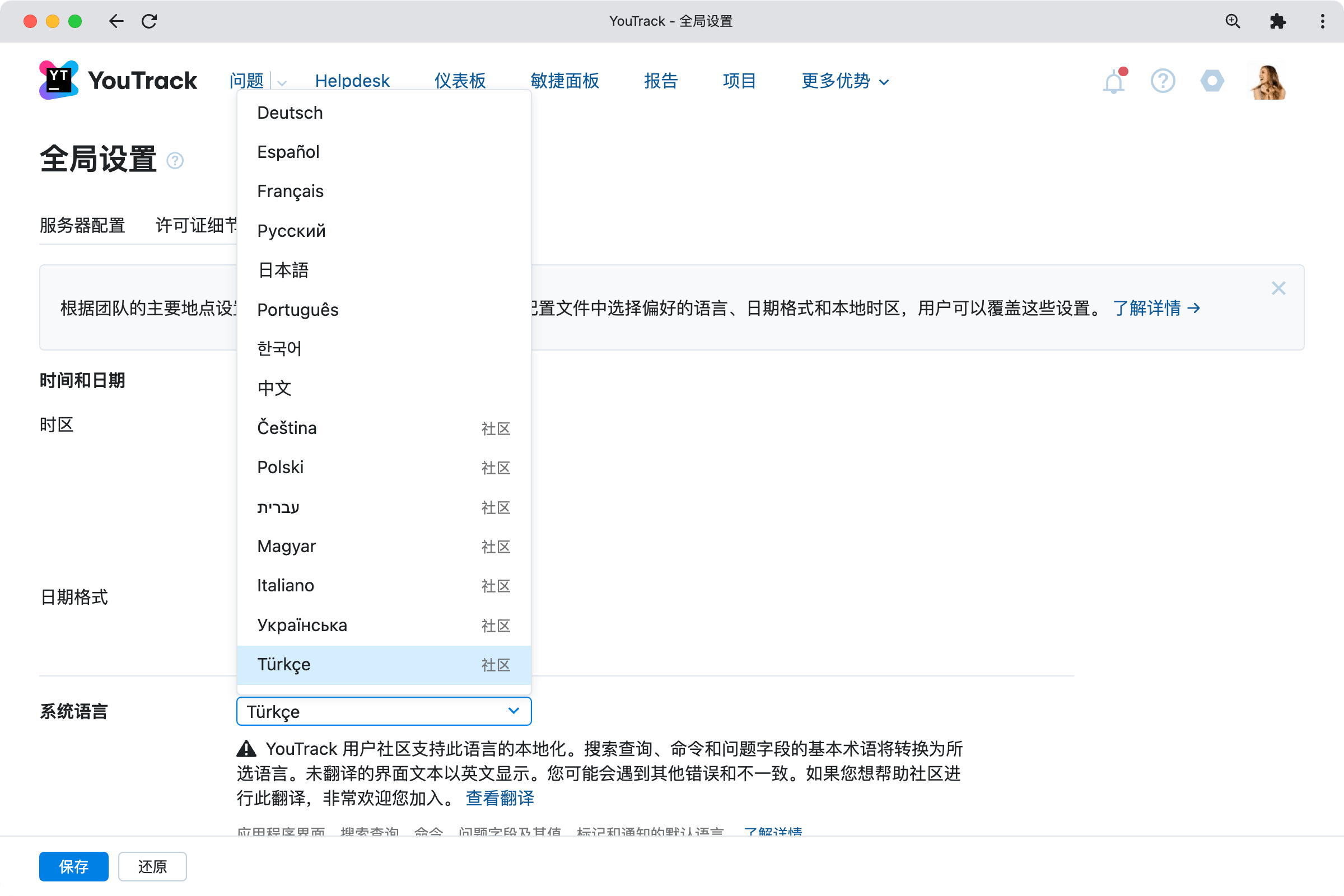Open the administration hexagon settings icon
The width and height of the screenshot is (1344, 896).
click(x=1211, y=81)
